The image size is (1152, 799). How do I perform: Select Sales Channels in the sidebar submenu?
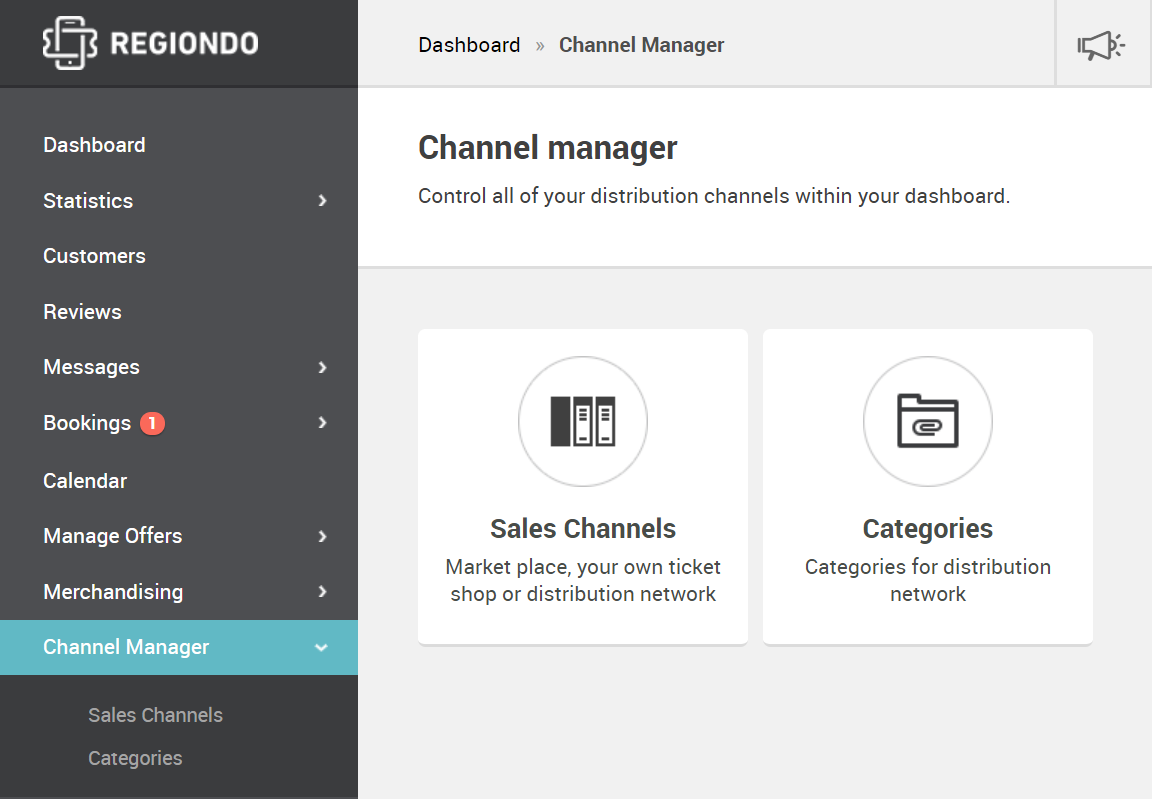pos(155,715)
